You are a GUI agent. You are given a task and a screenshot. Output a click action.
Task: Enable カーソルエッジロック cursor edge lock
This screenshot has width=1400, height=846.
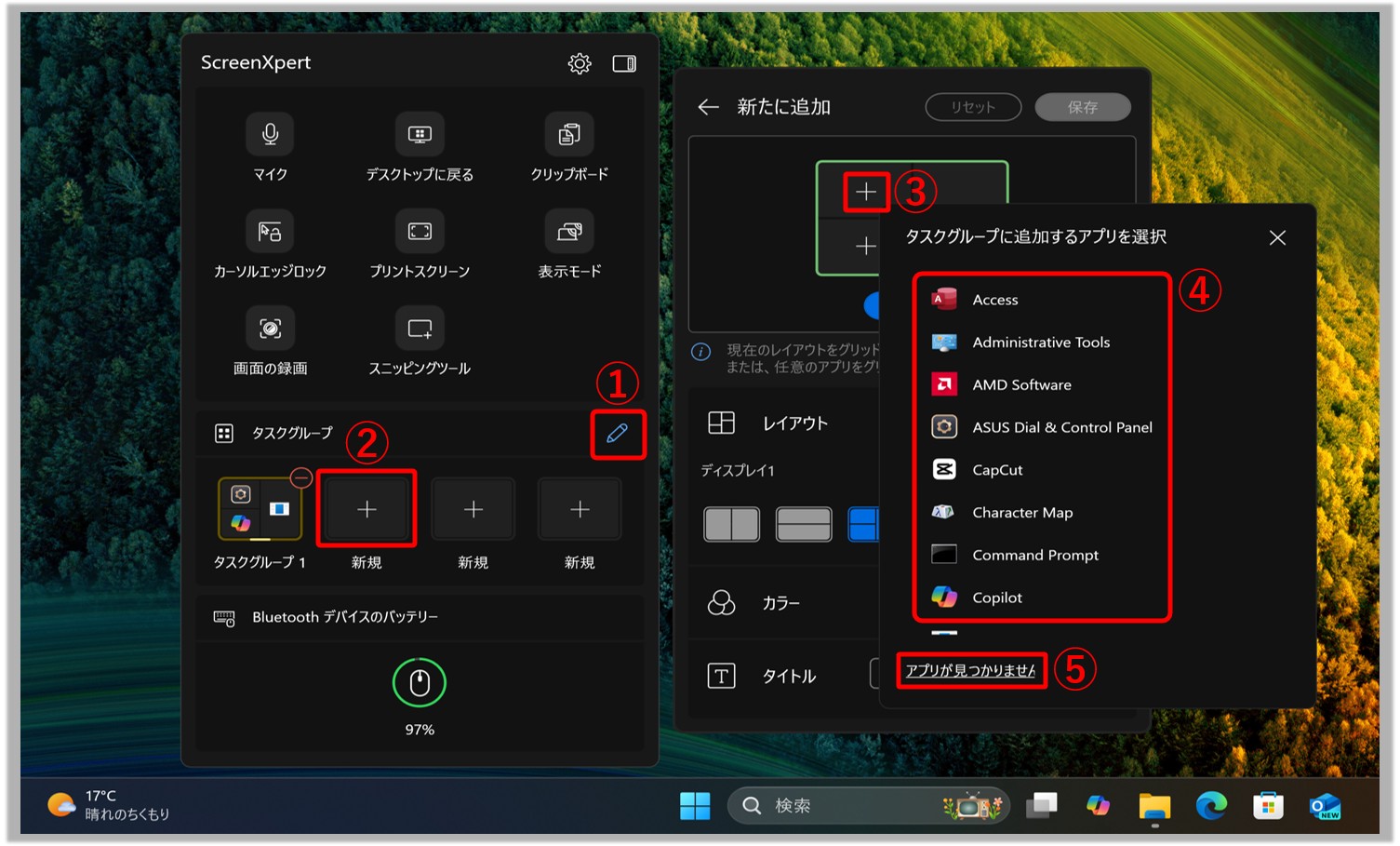click(270, 231)
